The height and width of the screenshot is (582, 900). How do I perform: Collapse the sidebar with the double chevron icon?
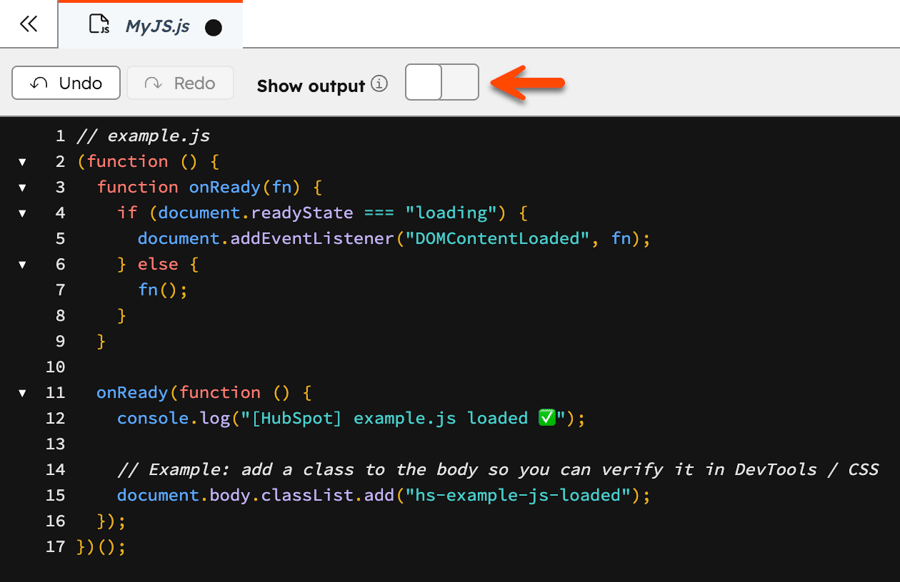28,24
